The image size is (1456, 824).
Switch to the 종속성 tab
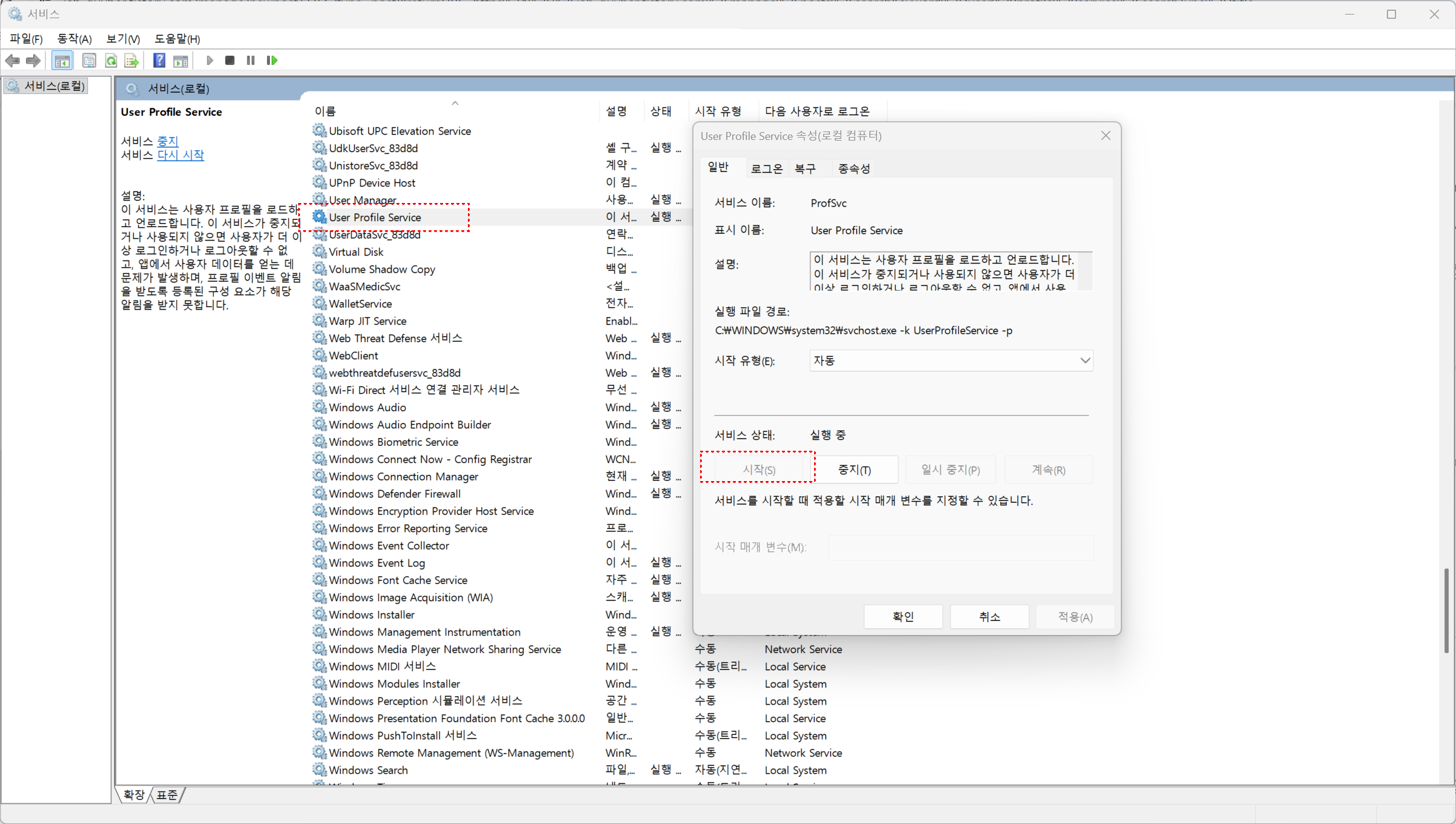pos(853,168)
